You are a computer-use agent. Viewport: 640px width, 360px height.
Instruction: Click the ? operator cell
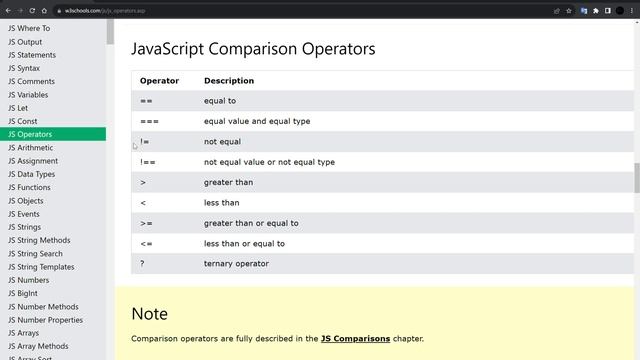[x=142, y=264]
